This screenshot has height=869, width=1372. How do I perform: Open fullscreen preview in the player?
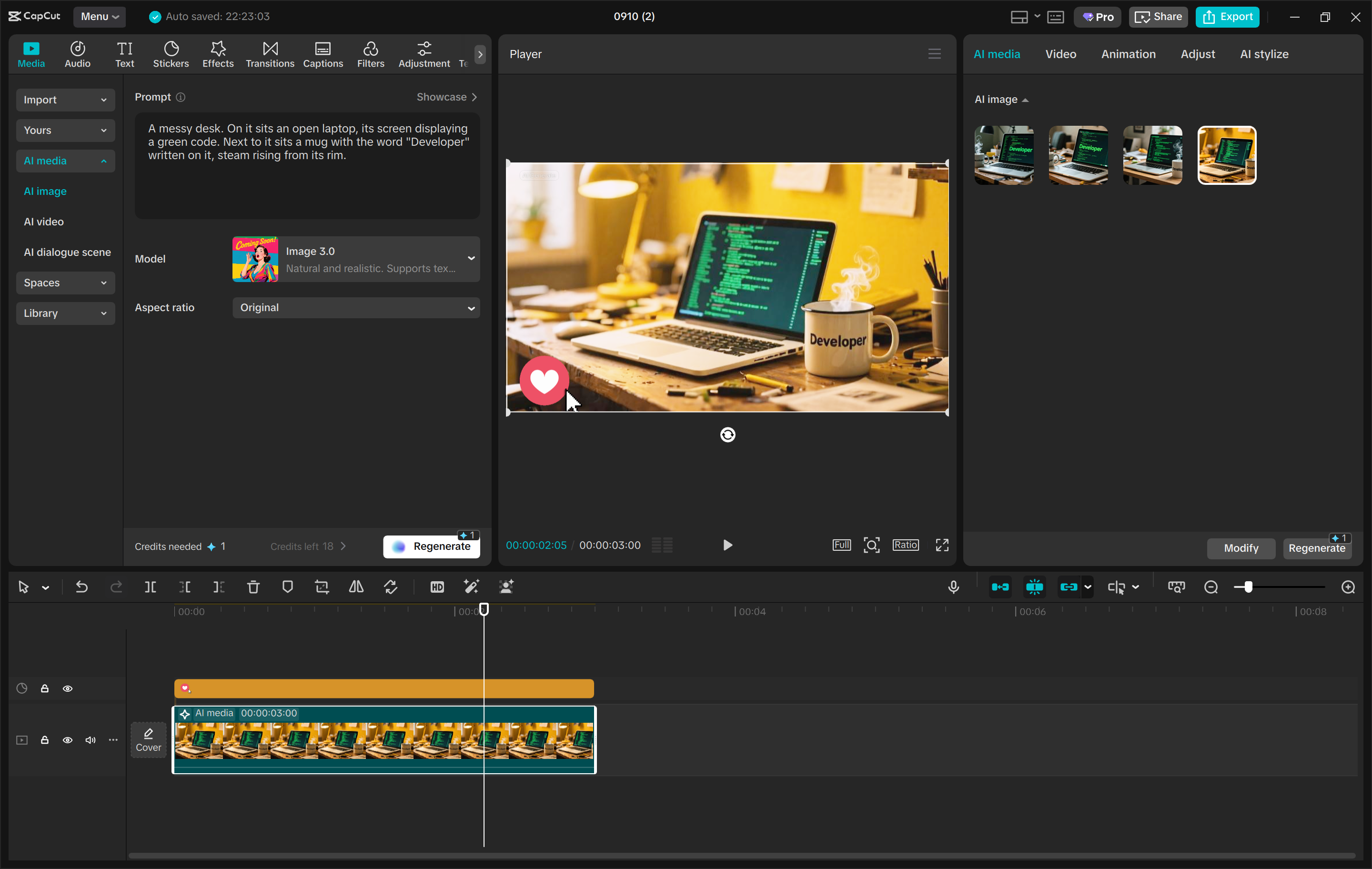[942, 546]
